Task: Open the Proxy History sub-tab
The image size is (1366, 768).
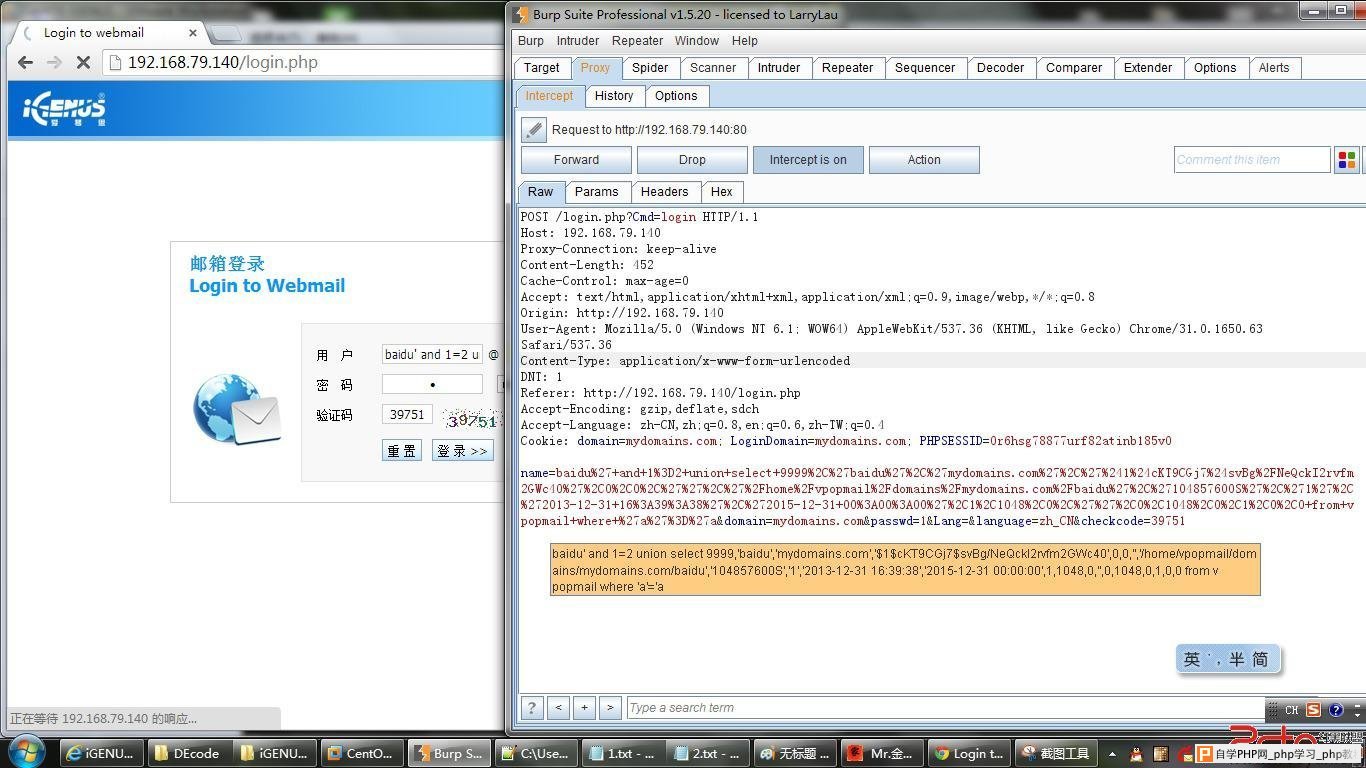Action: click(614, 96)
